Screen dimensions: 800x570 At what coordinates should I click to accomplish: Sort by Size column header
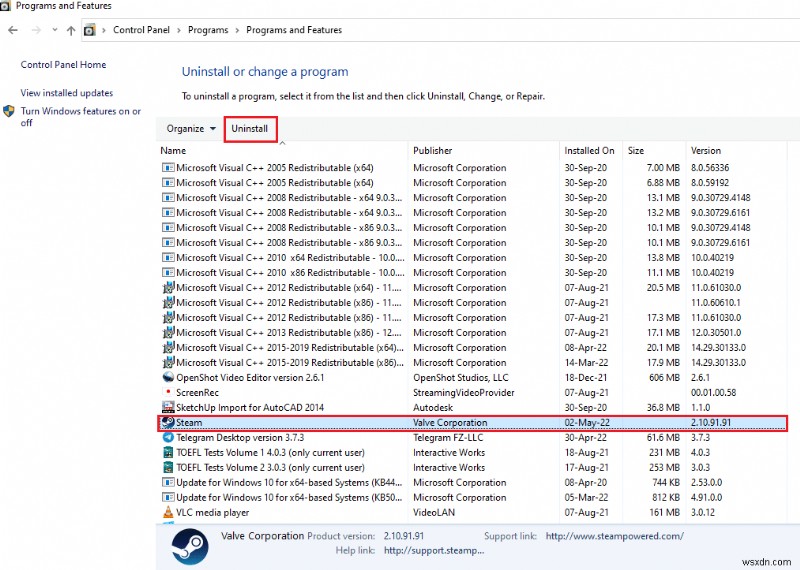click(x=636, y=151)
